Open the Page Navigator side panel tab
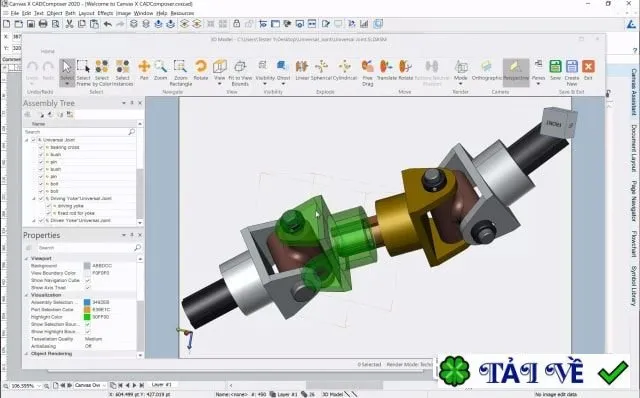The width and height of the screenshot is (640, 398). (x=633, y=201)
